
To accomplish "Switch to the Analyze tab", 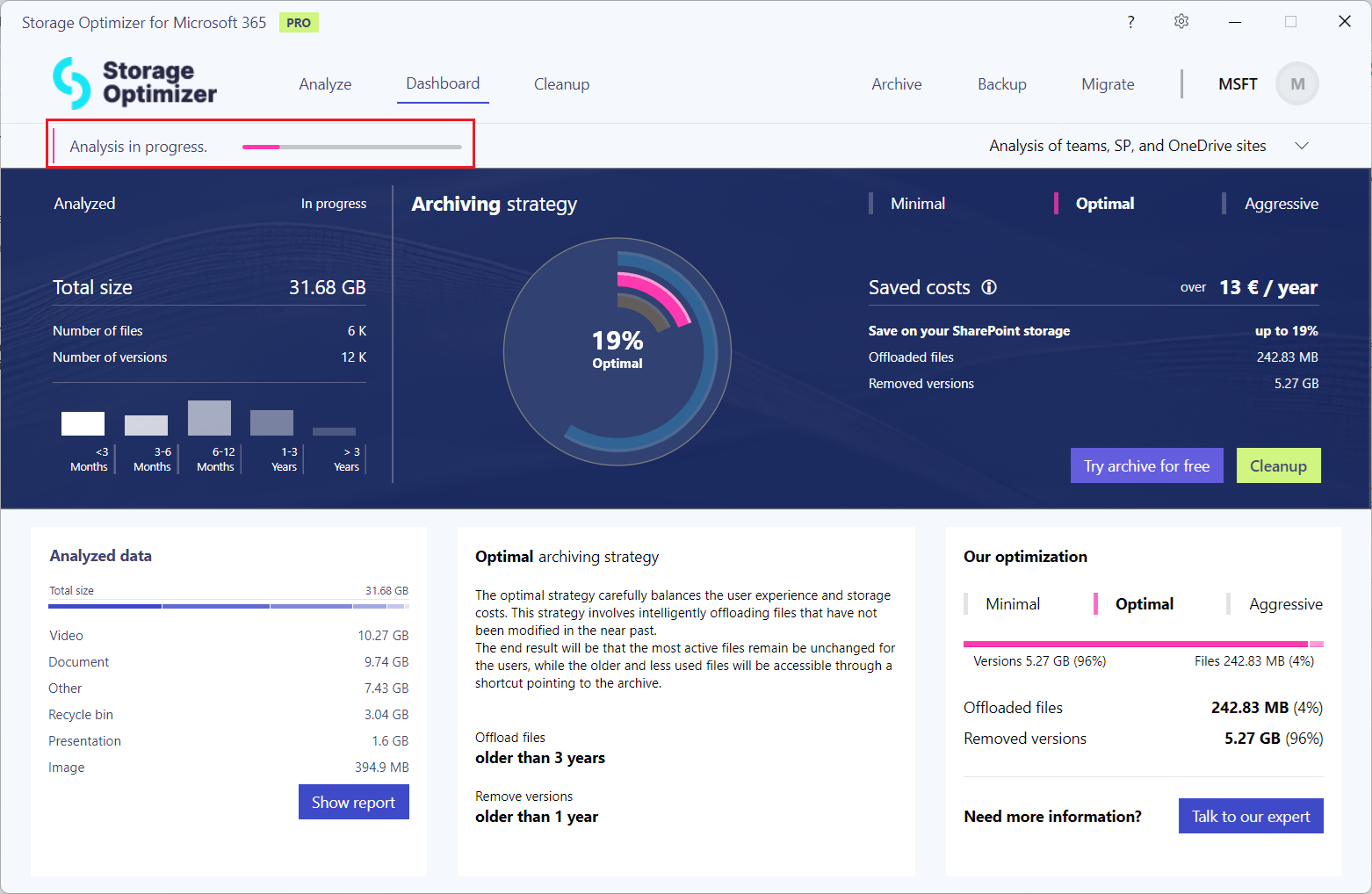I will (325, 84).
